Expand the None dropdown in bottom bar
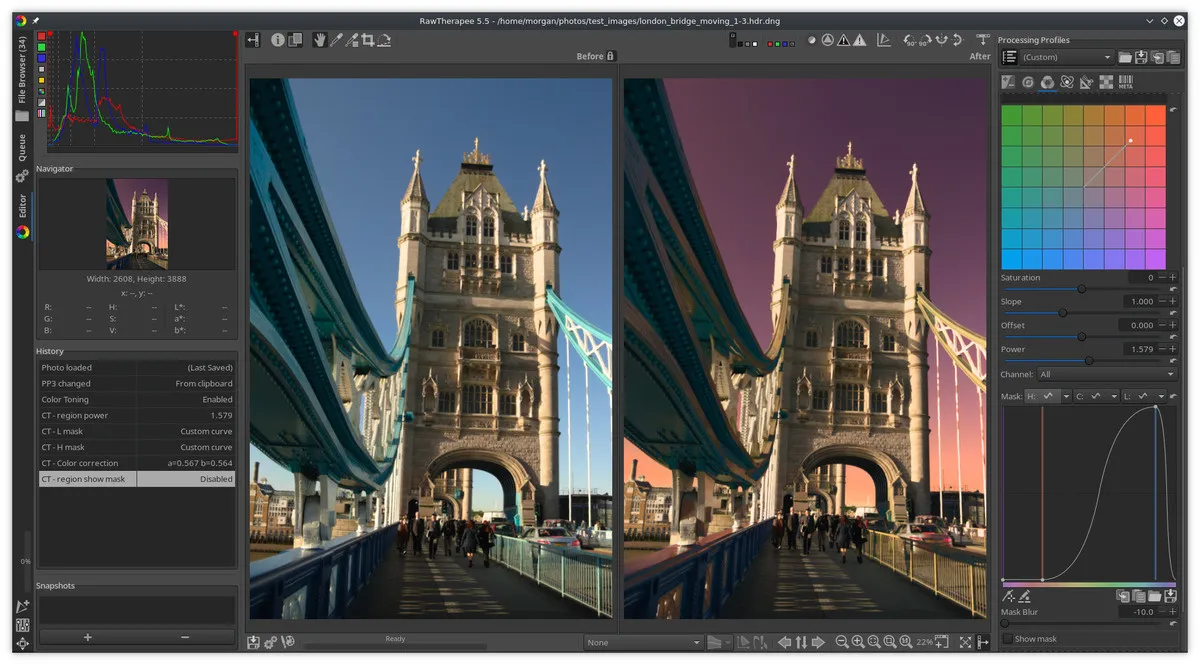The width and height of the screenshot is (1200, 665). coord(643,642)
